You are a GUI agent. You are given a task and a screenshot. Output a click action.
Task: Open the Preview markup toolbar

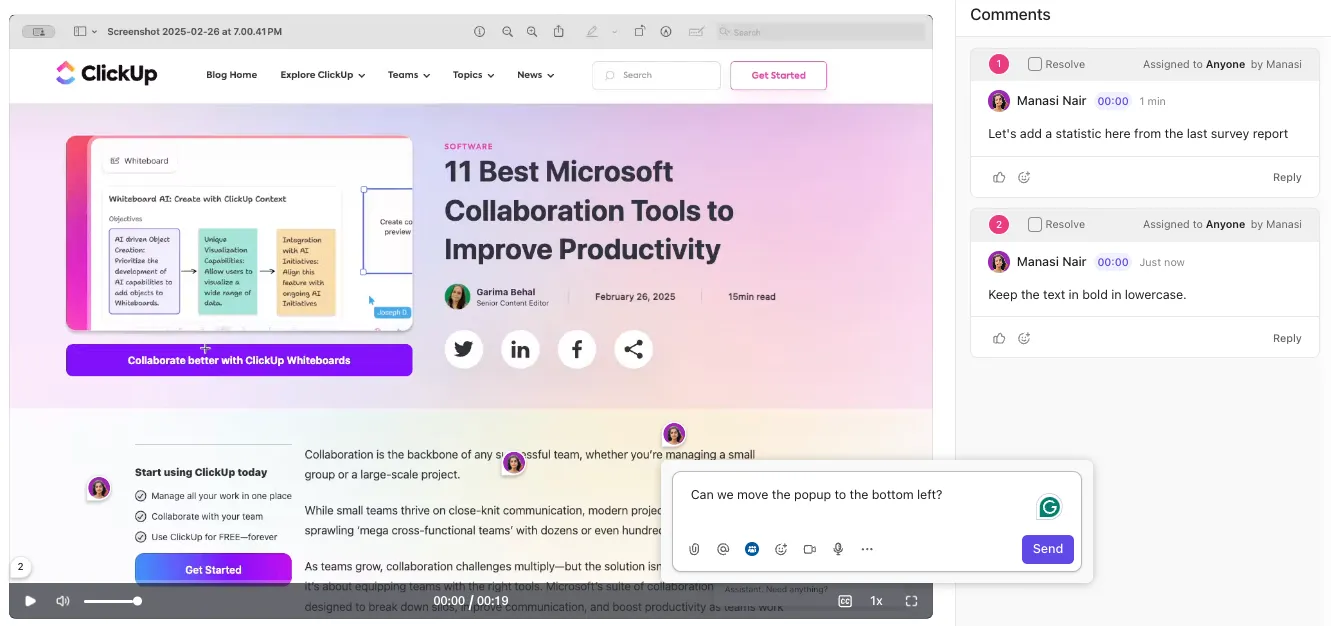666,32
